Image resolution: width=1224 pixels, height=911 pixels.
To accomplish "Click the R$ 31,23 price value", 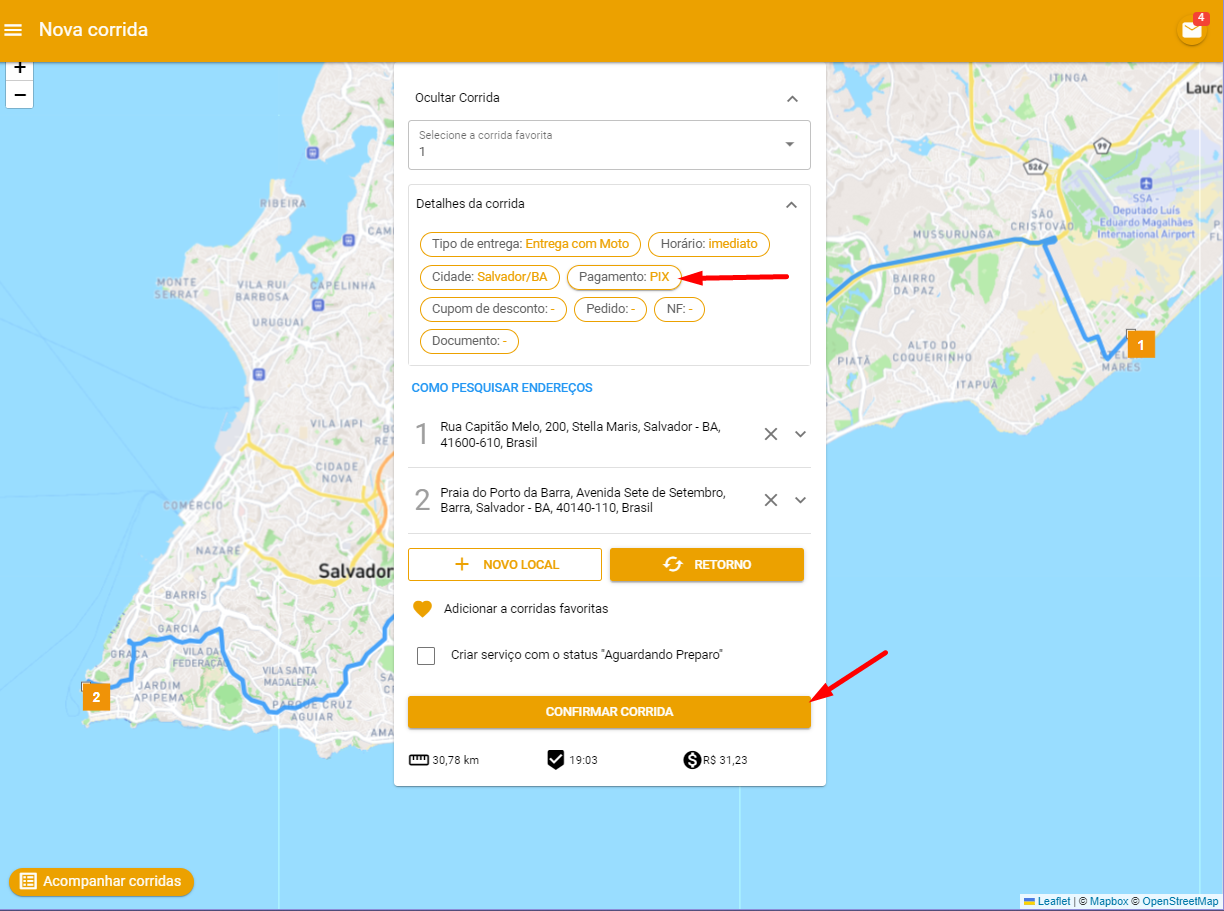I will tap(725, 760).
